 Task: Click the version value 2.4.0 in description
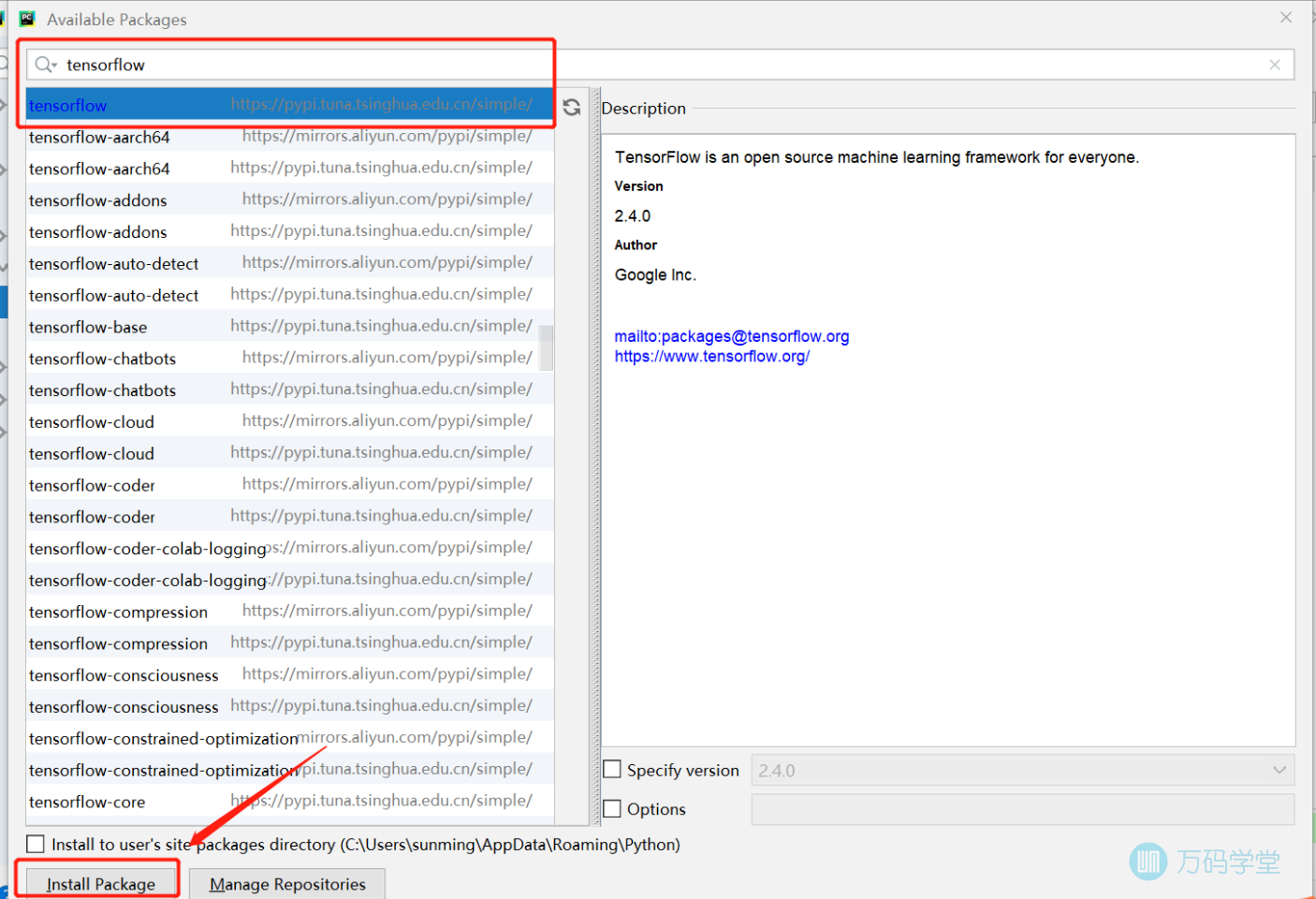pos(633,216)
